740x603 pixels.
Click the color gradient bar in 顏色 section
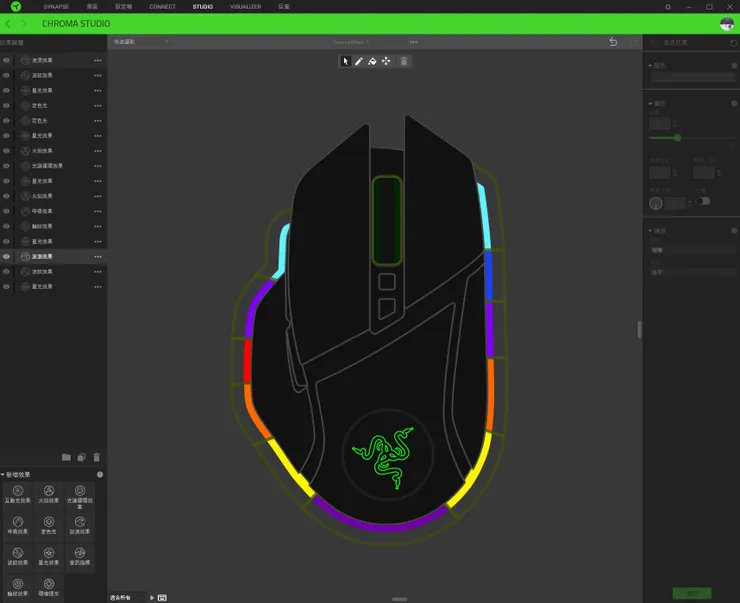tap(692, 78)
